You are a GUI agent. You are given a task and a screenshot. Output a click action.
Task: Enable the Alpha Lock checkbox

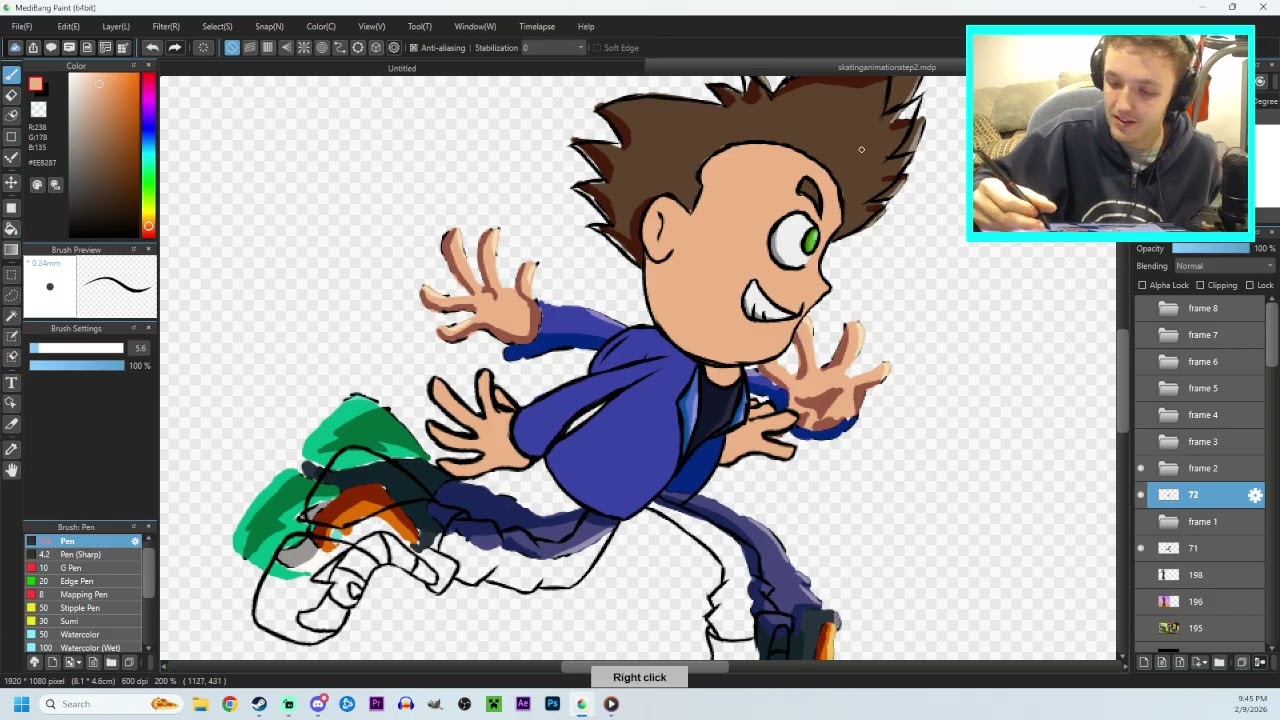coord(1142,285)
